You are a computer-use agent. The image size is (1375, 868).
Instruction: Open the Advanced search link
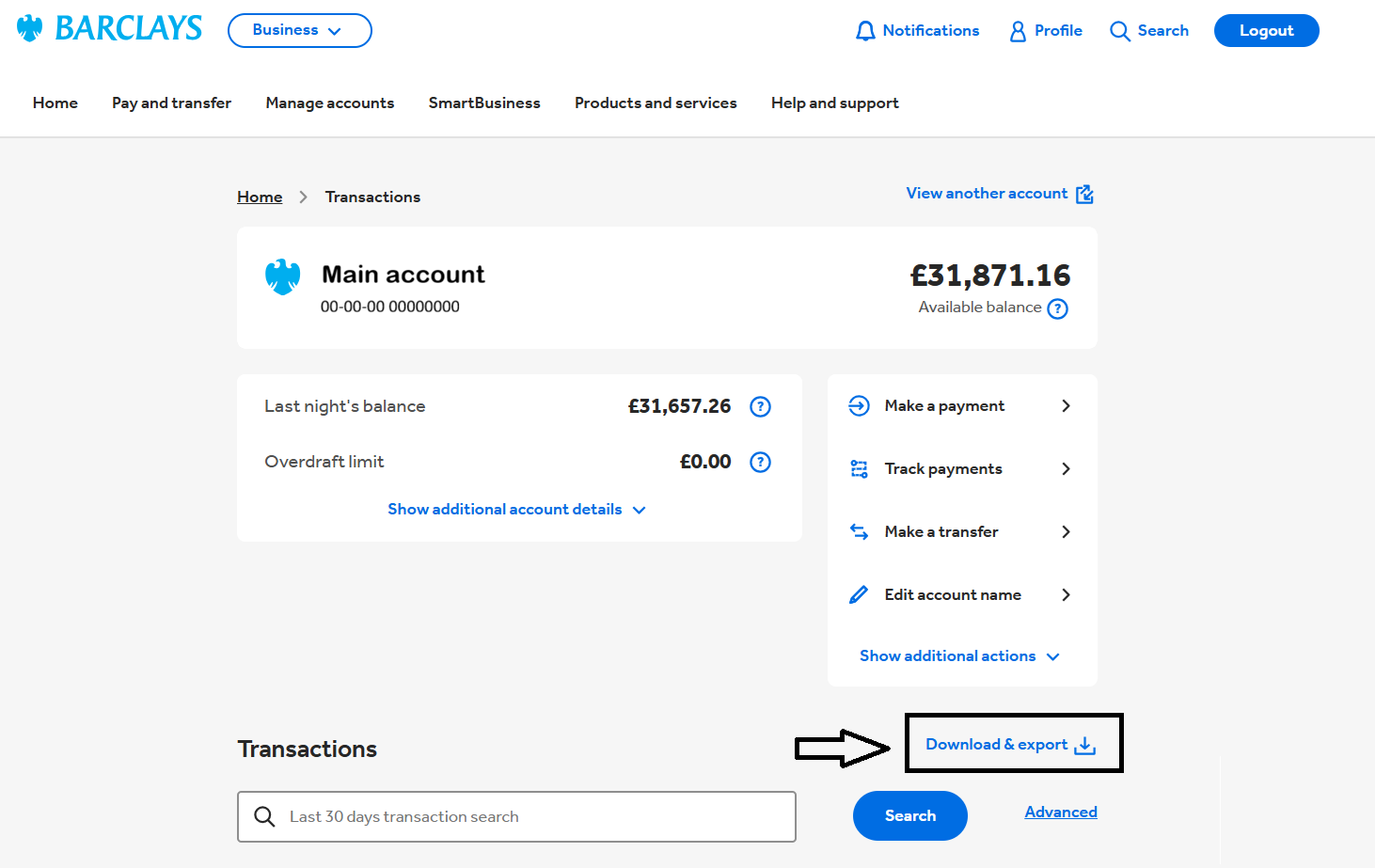tap(1061, 812)
